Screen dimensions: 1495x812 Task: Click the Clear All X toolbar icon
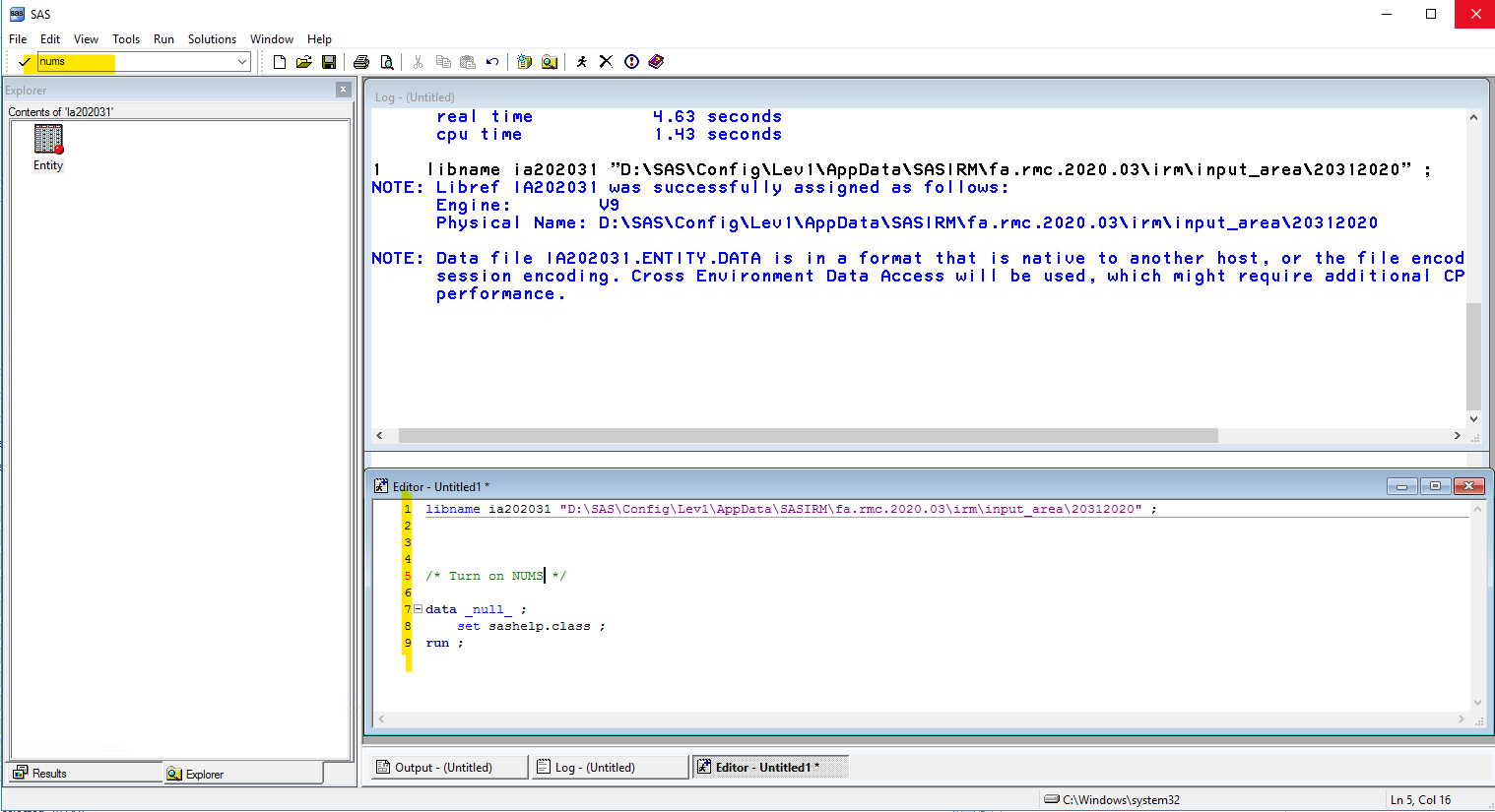click(x=606, y=62)
